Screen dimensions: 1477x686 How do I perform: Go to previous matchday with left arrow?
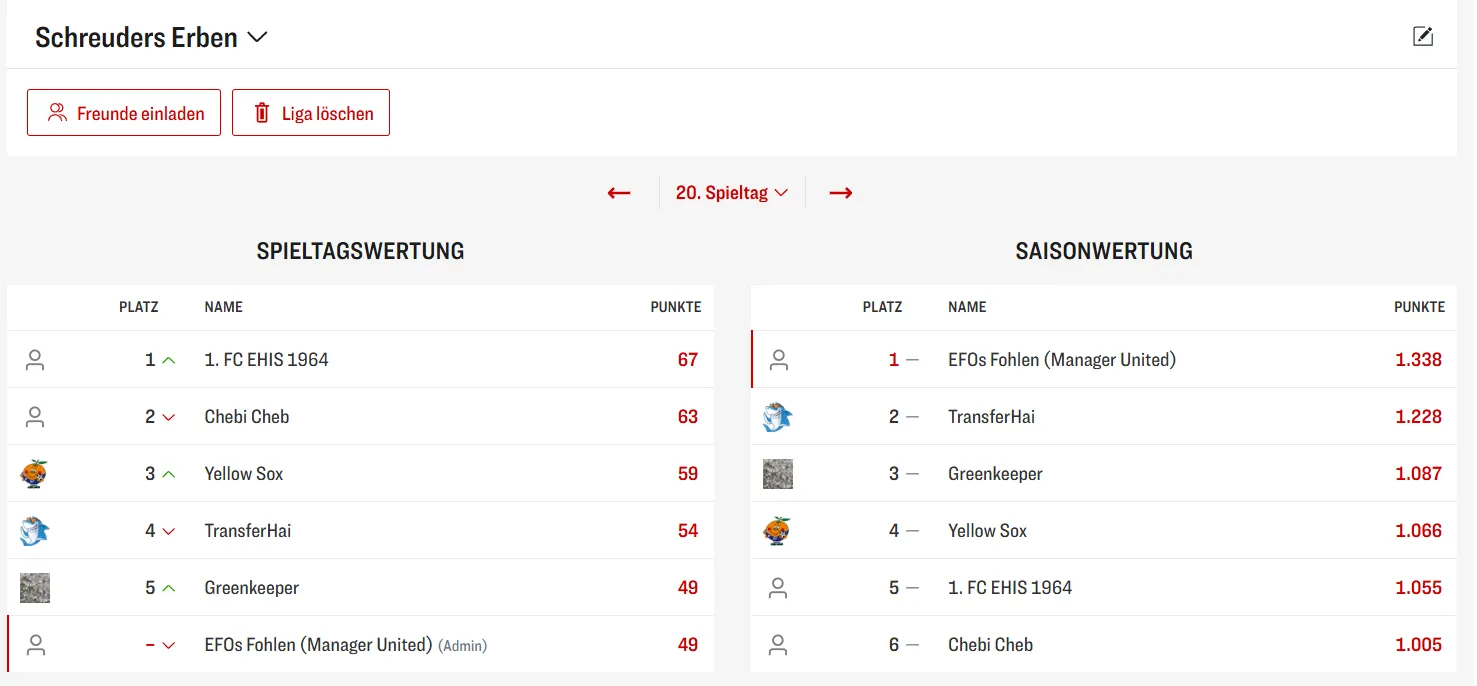coord(619,193)
